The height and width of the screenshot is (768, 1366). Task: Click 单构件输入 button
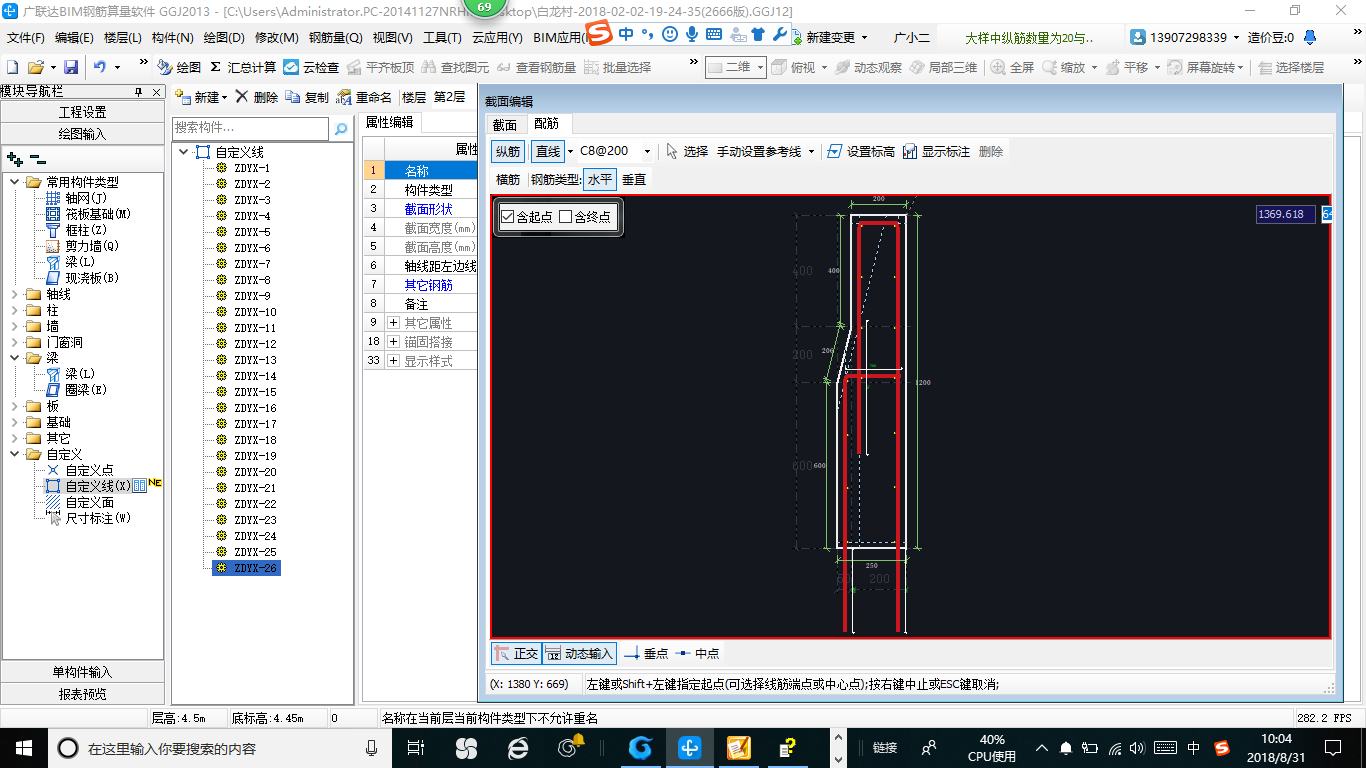[83, 672]
